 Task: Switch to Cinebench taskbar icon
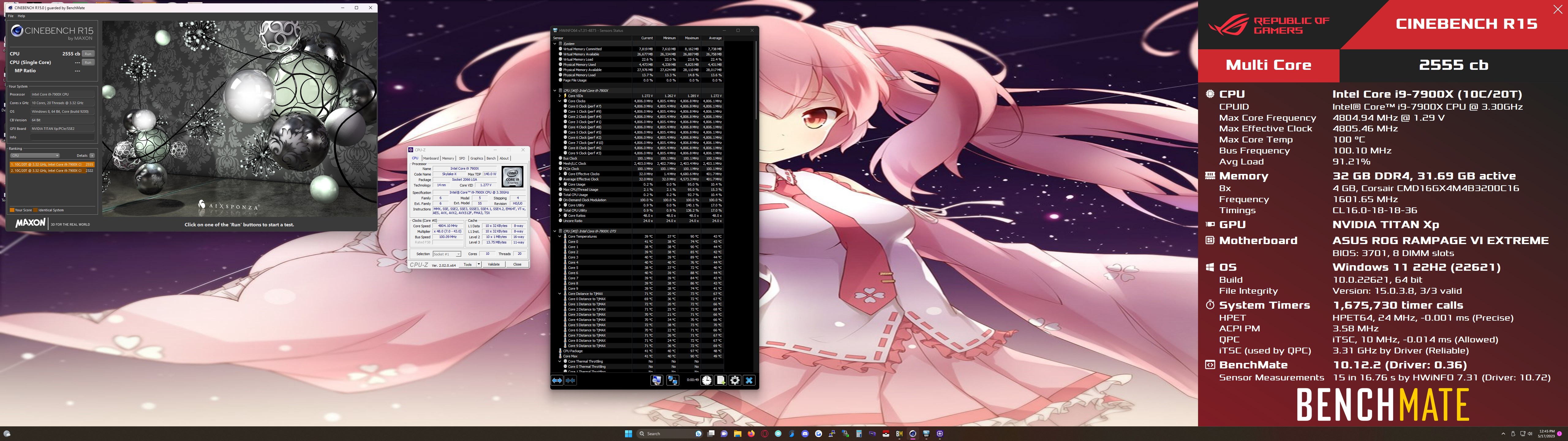point(913,434)
